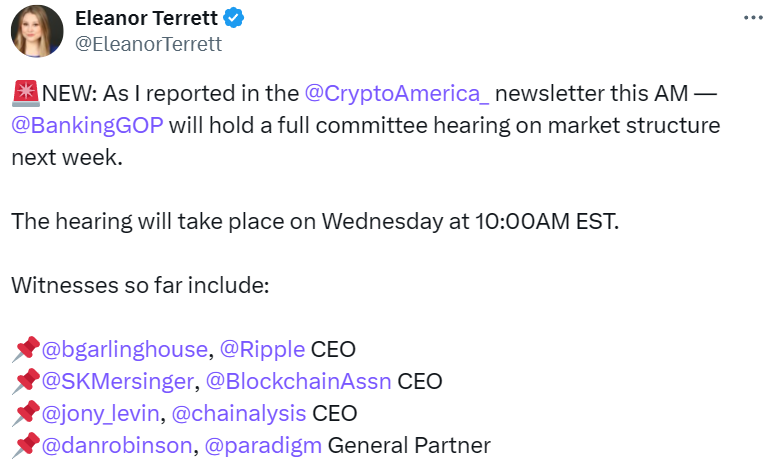Click the pushpin beside @danrobinson

tap(26, 445)
